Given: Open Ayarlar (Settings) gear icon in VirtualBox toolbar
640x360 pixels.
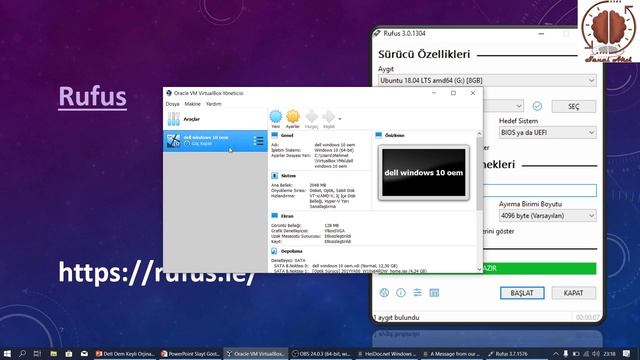Looking at the screenshot, I should [293, 117].
